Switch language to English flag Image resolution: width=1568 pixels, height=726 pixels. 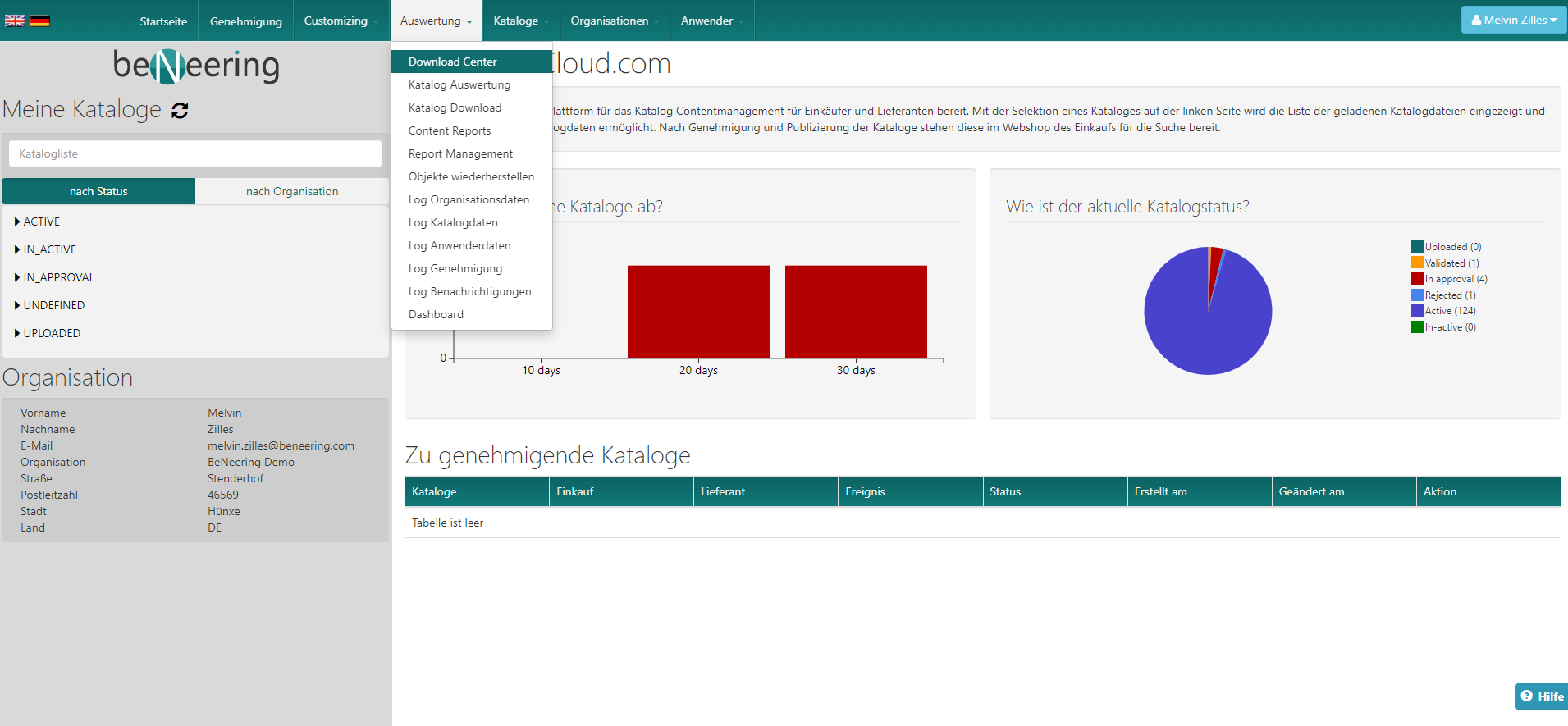pos(15,21)
